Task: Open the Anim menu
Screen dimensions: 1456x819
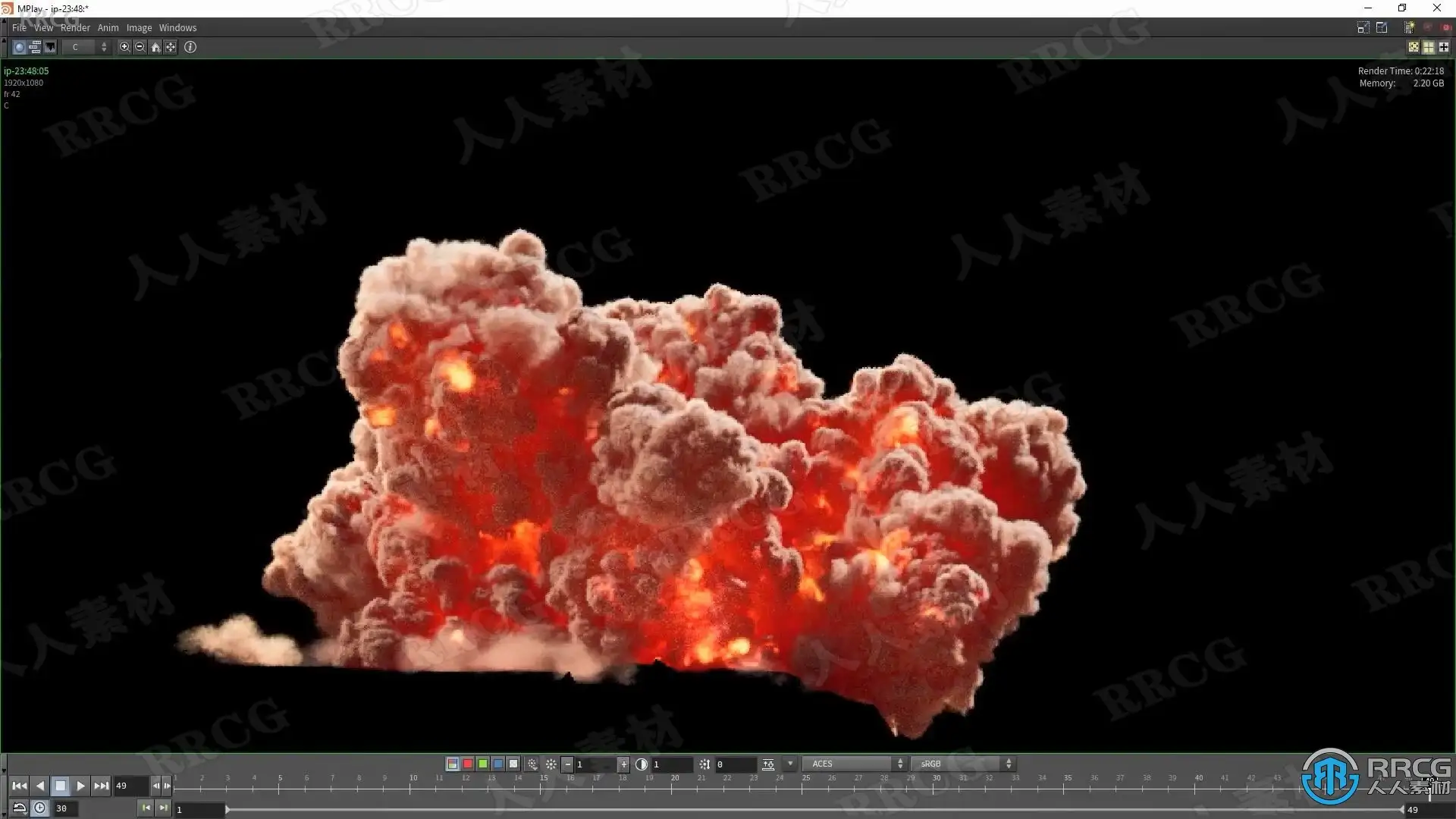Action: [x=108, y=27]
